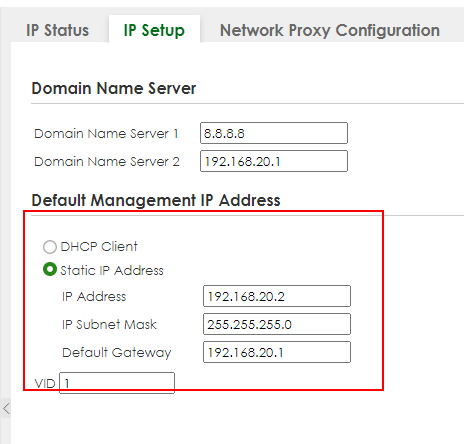Focus the Domain Name Server 1 field
The image size is (464, 444).
pos(274,133)
